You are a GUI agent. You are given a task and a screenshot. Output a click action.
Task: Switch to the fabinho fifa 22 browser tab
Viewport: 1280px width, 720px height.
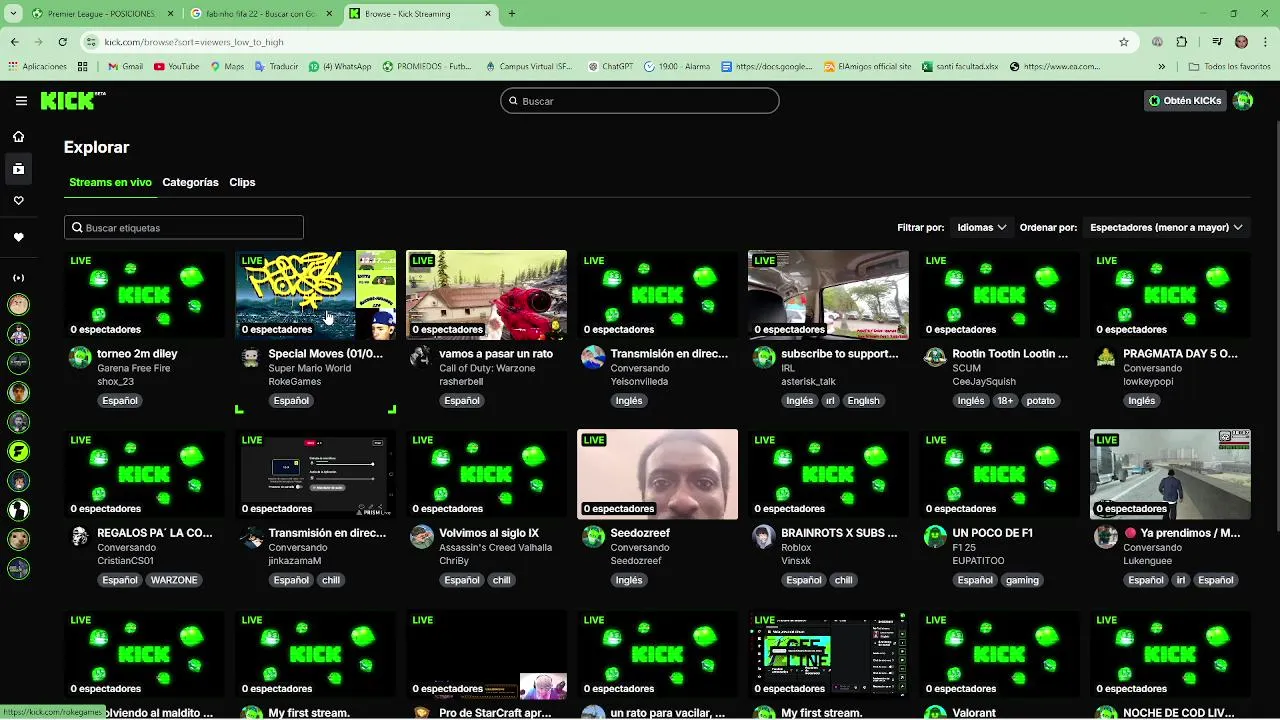pos(260,14)
